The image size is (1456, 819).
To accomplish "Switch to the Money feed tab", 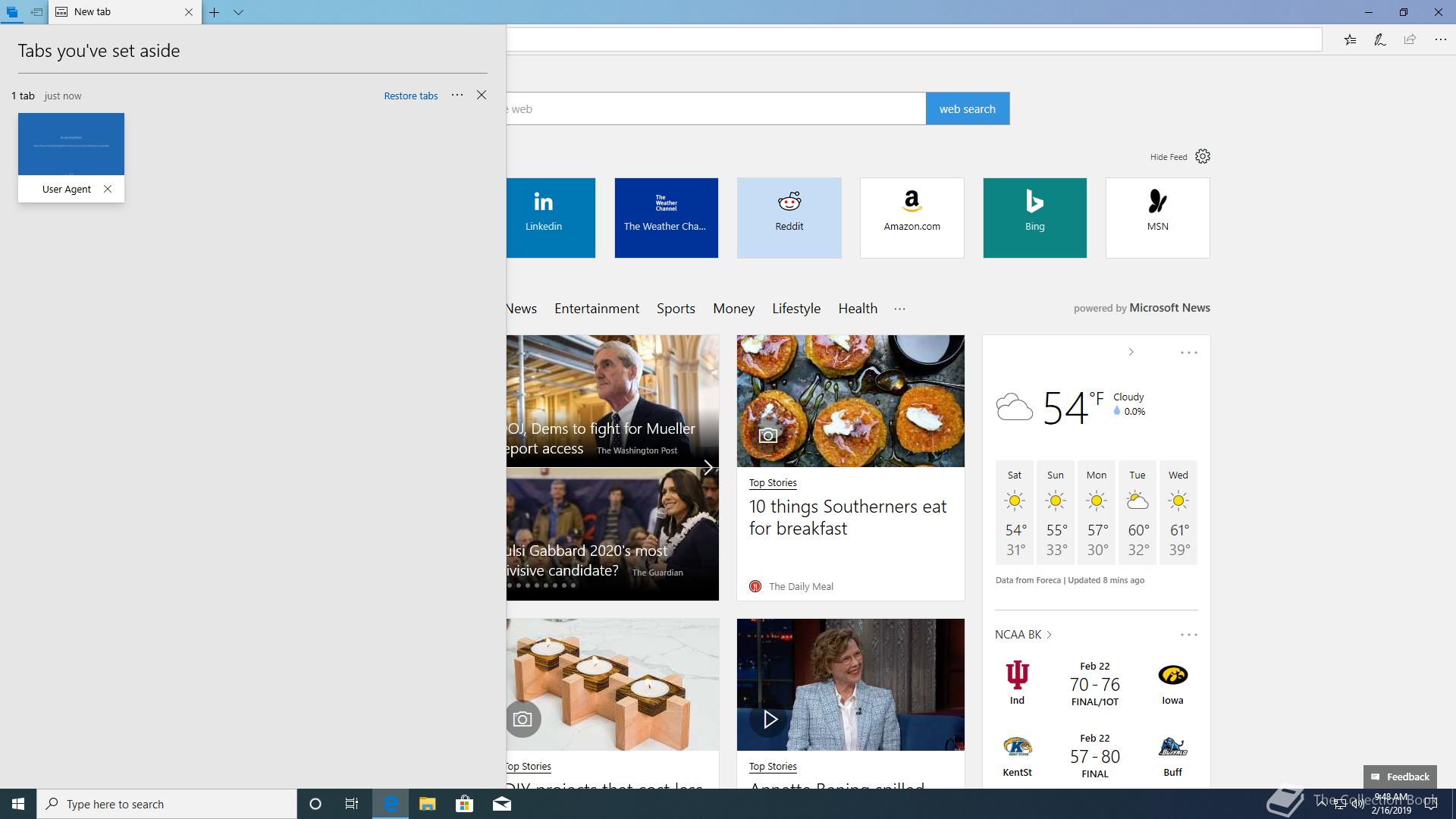I will coord(733,309).
